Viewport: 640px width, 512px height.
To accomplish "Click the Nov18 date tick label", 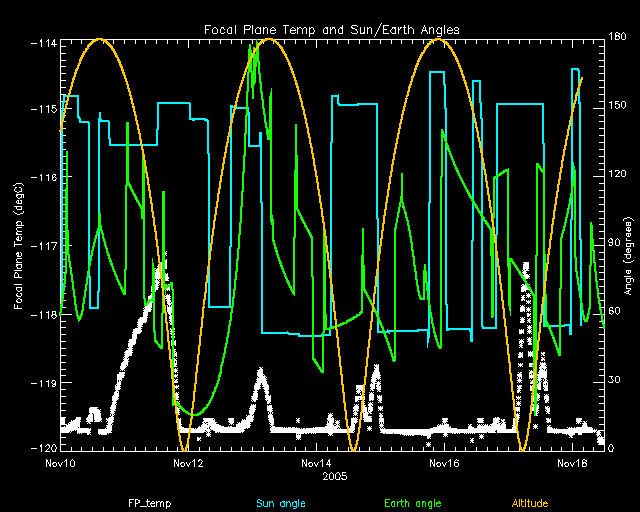I will pyautogui.click(x=572, y=464).
